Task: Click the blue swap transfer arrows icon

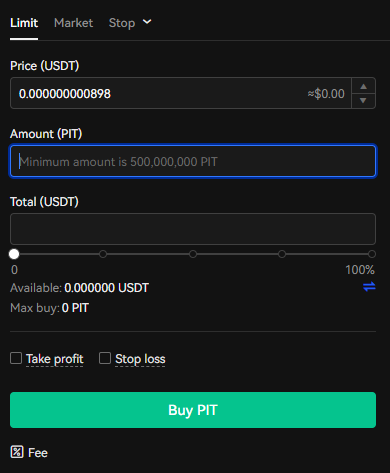Action: (x=369, y=286)
